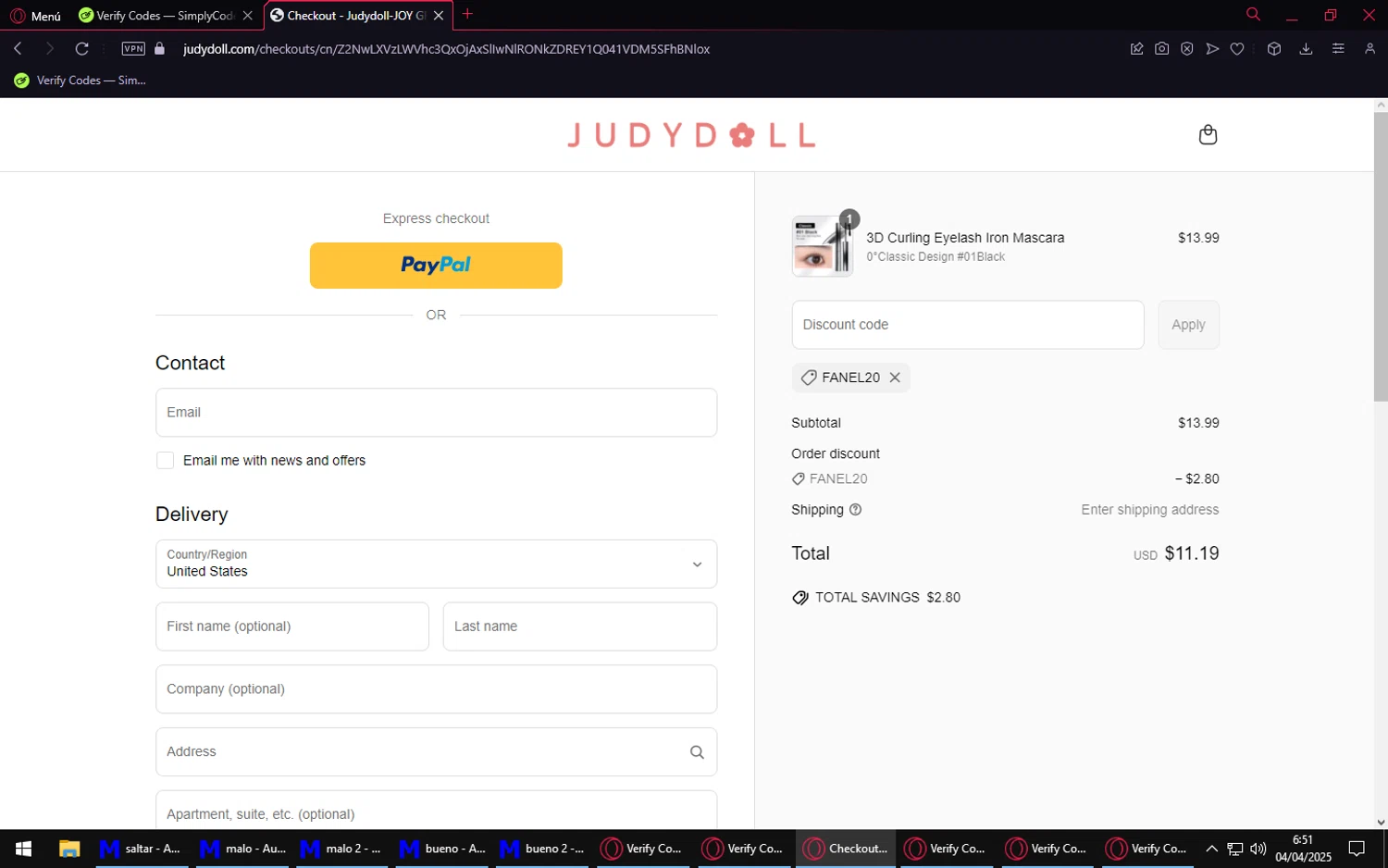Toggle the VPN badge
1388x868 pixels.
click(133, 49)
